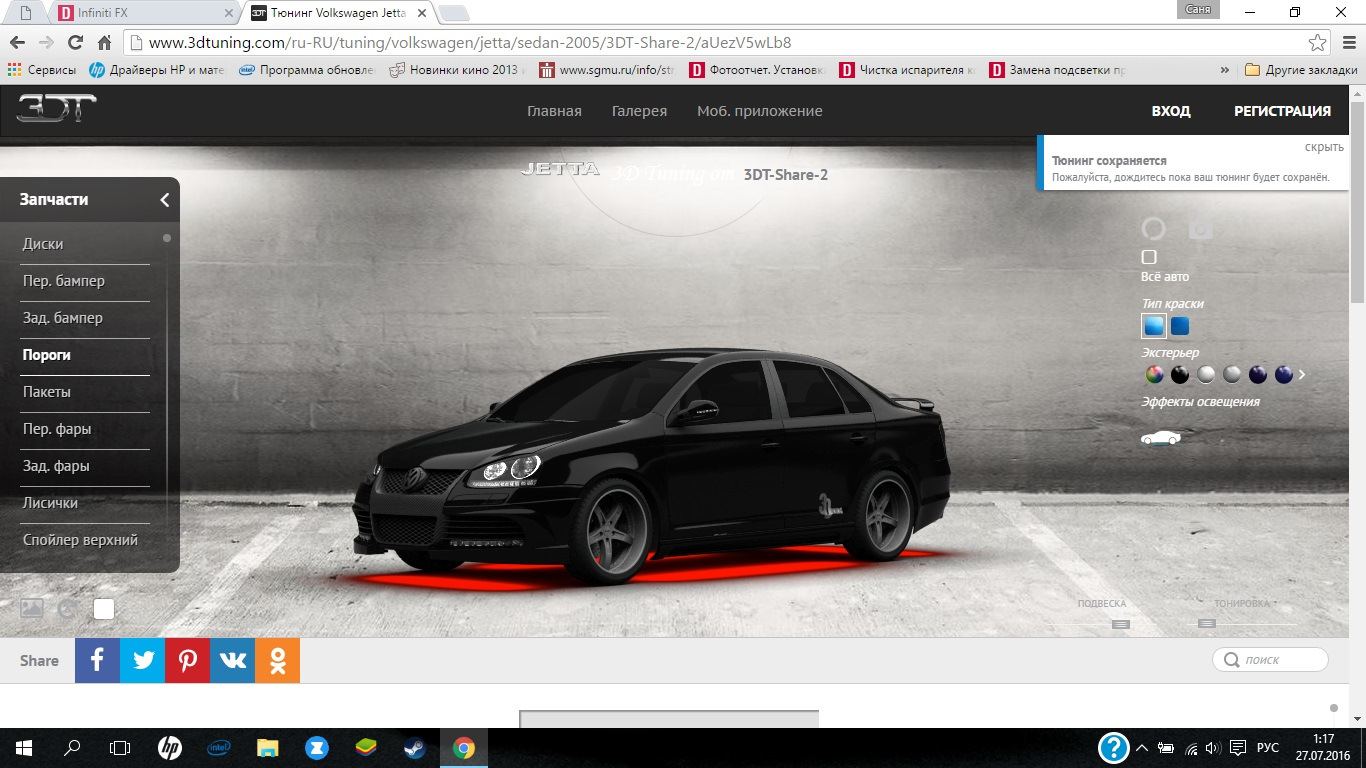Image resolution: width=1366 pixels, height=768 pixels.
Task: Click the Подвеска suspension slider handle
Action: [x=1121, y=624]
